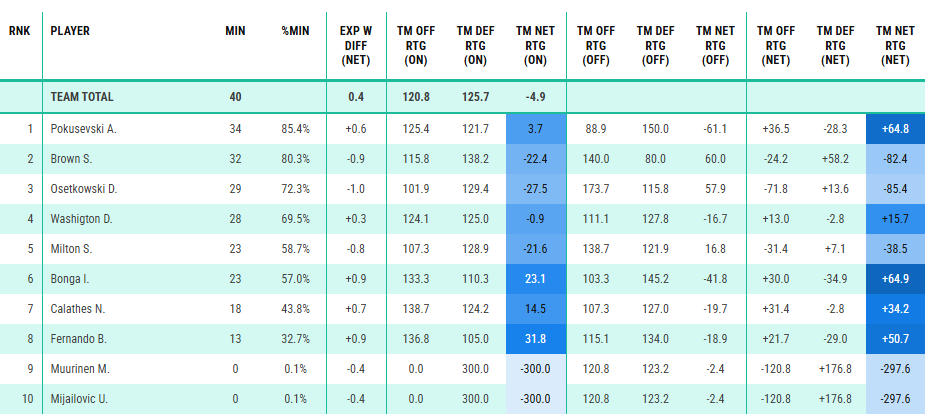
Task: Open player Pokusevski A. profile
Action: click(84, 129)
